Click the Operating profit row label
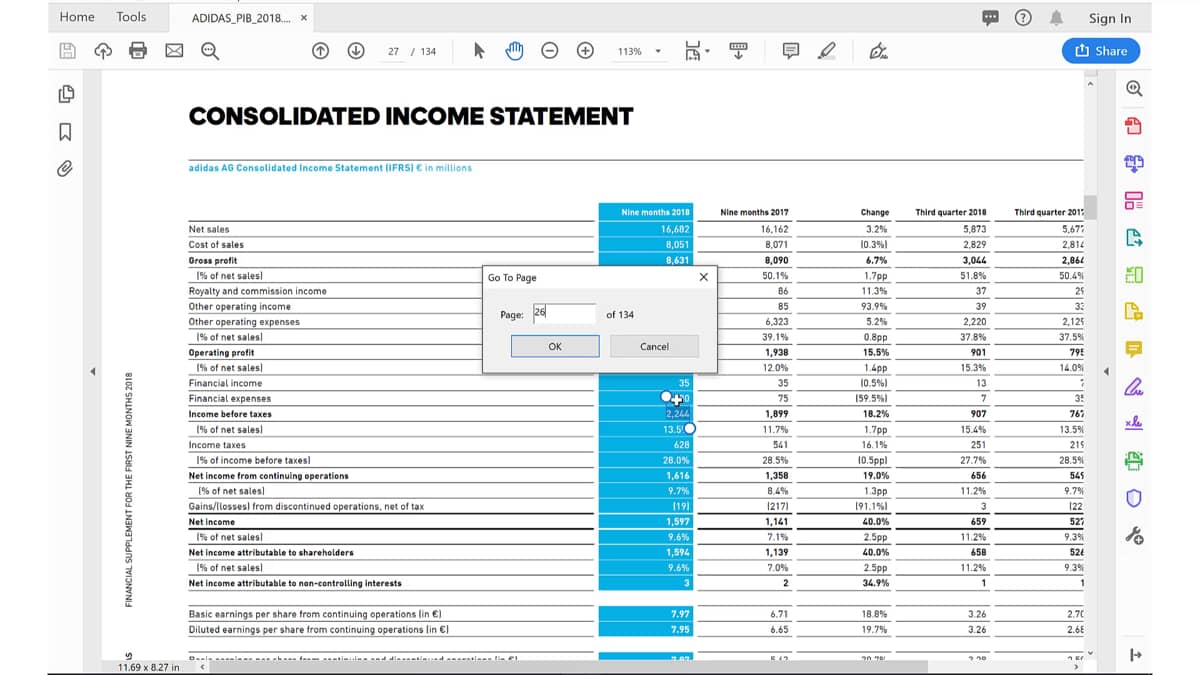The height and width of the screenshot is (675, 1200). click(x=221, y=353)
